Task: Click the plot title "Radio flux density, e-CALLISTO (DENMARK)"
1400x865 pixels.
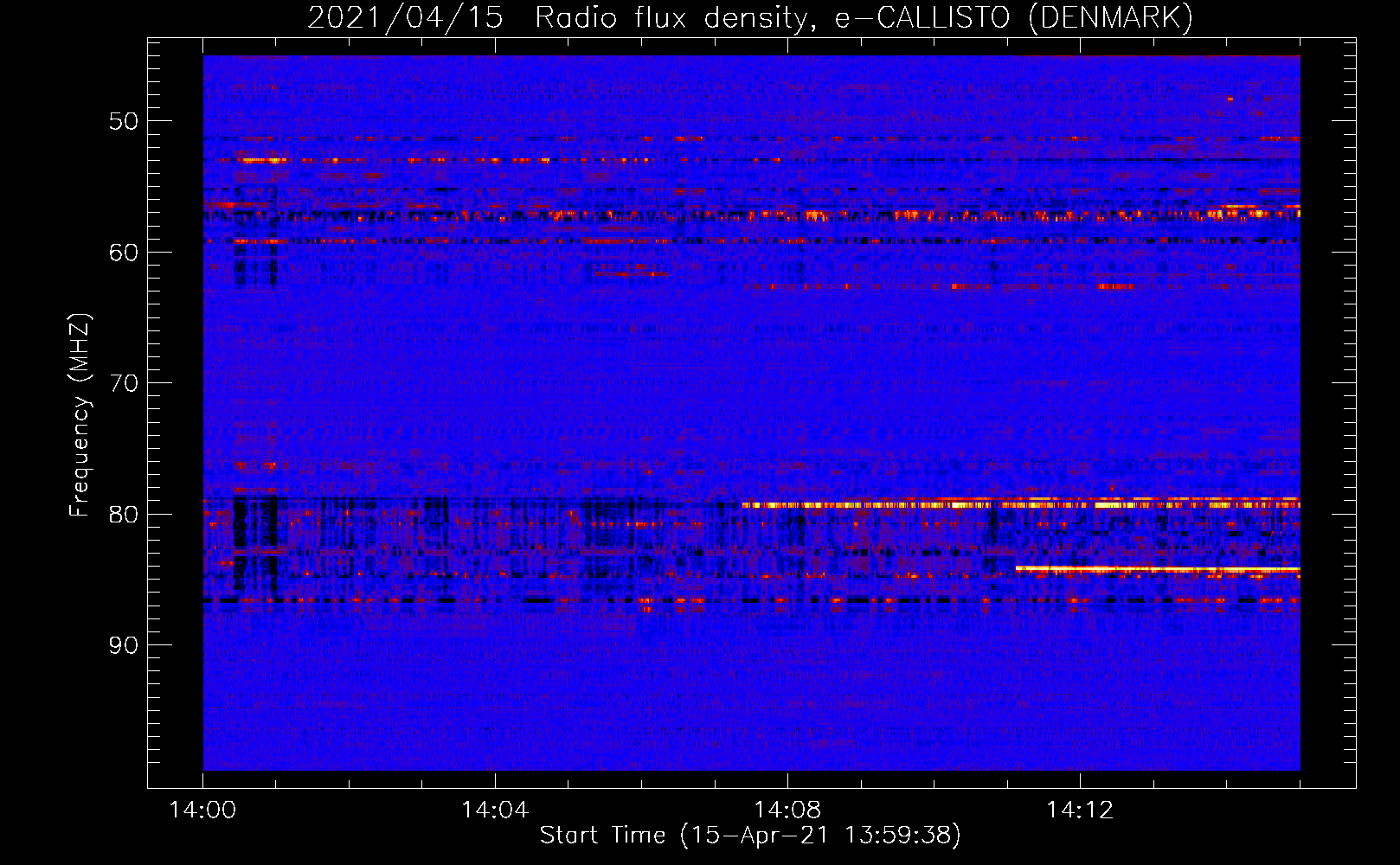Action: click(x=864, y=17)
